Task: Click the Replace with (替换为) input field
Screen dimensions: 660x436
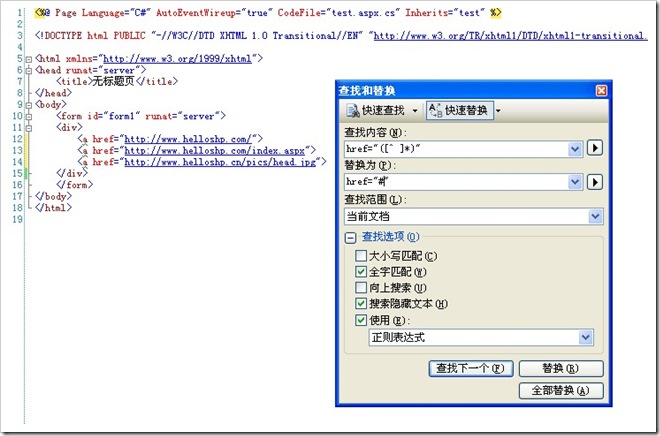Action: tap(456, 182)
